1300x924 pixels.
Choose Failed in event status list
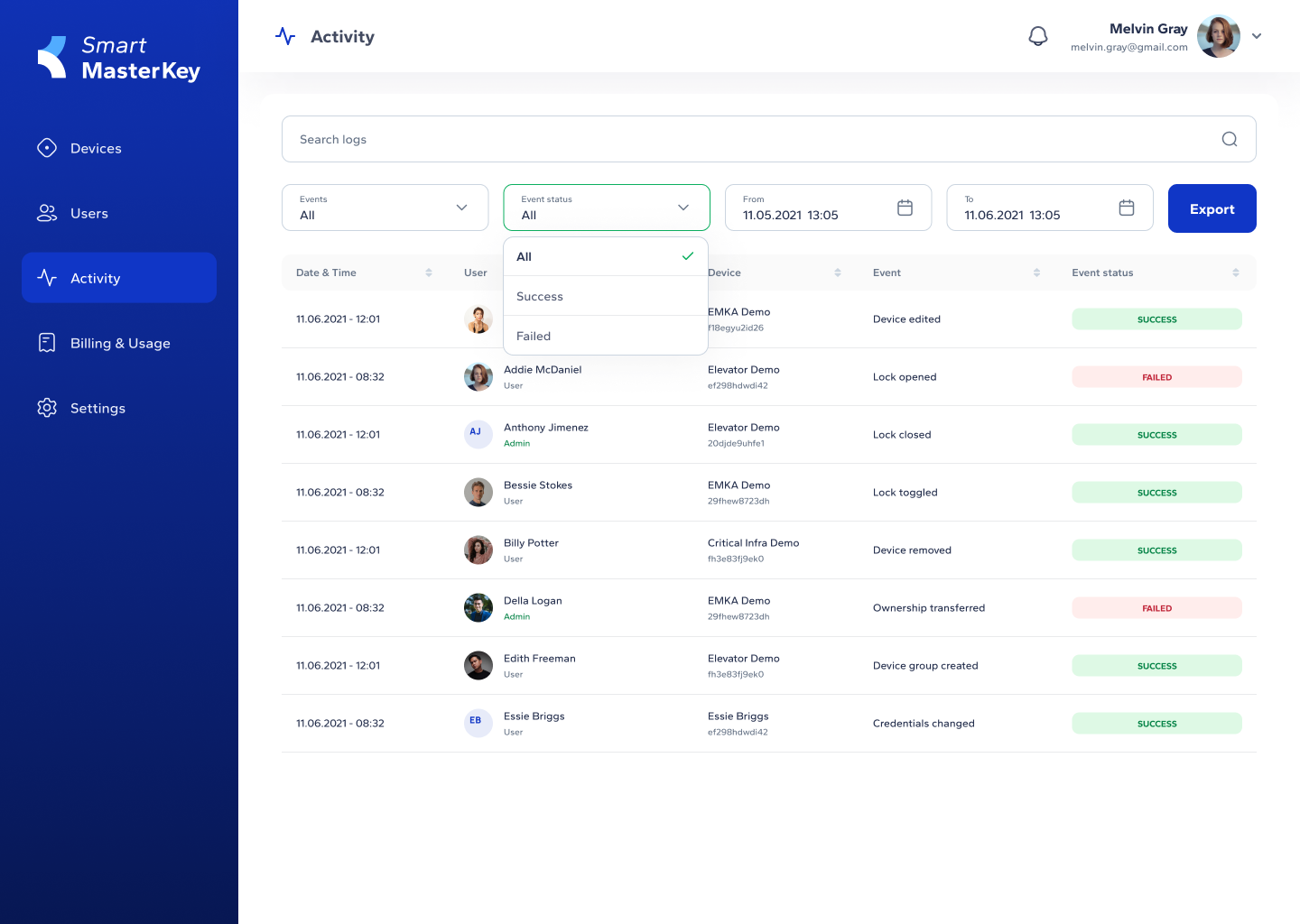tap(605, 336)
